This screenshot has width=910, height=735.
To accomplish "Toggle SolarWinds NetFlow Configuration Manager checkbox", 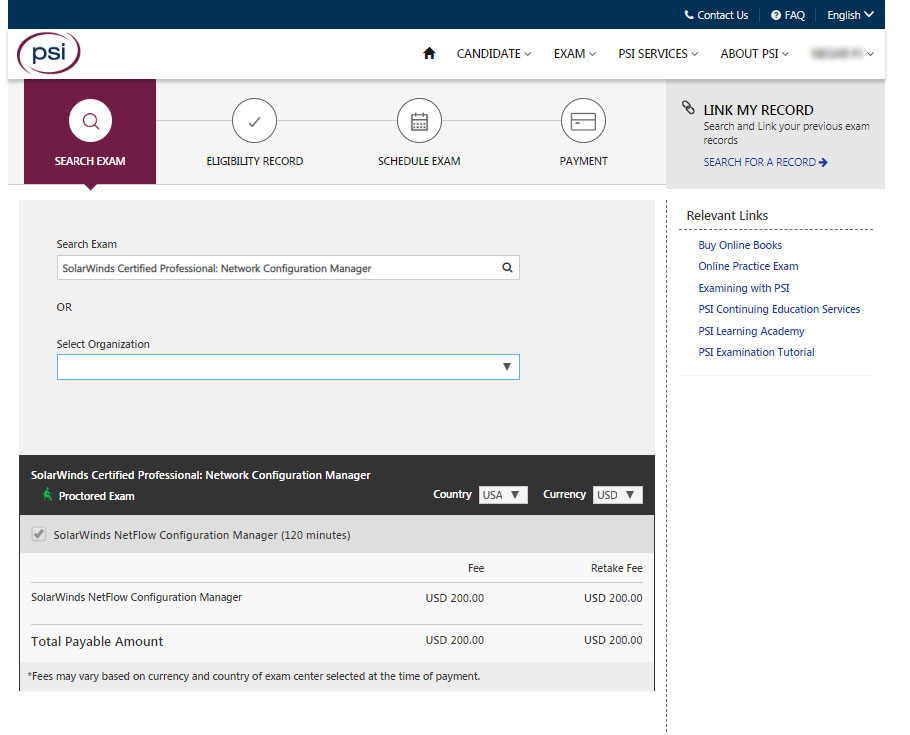I will (39, 534).
